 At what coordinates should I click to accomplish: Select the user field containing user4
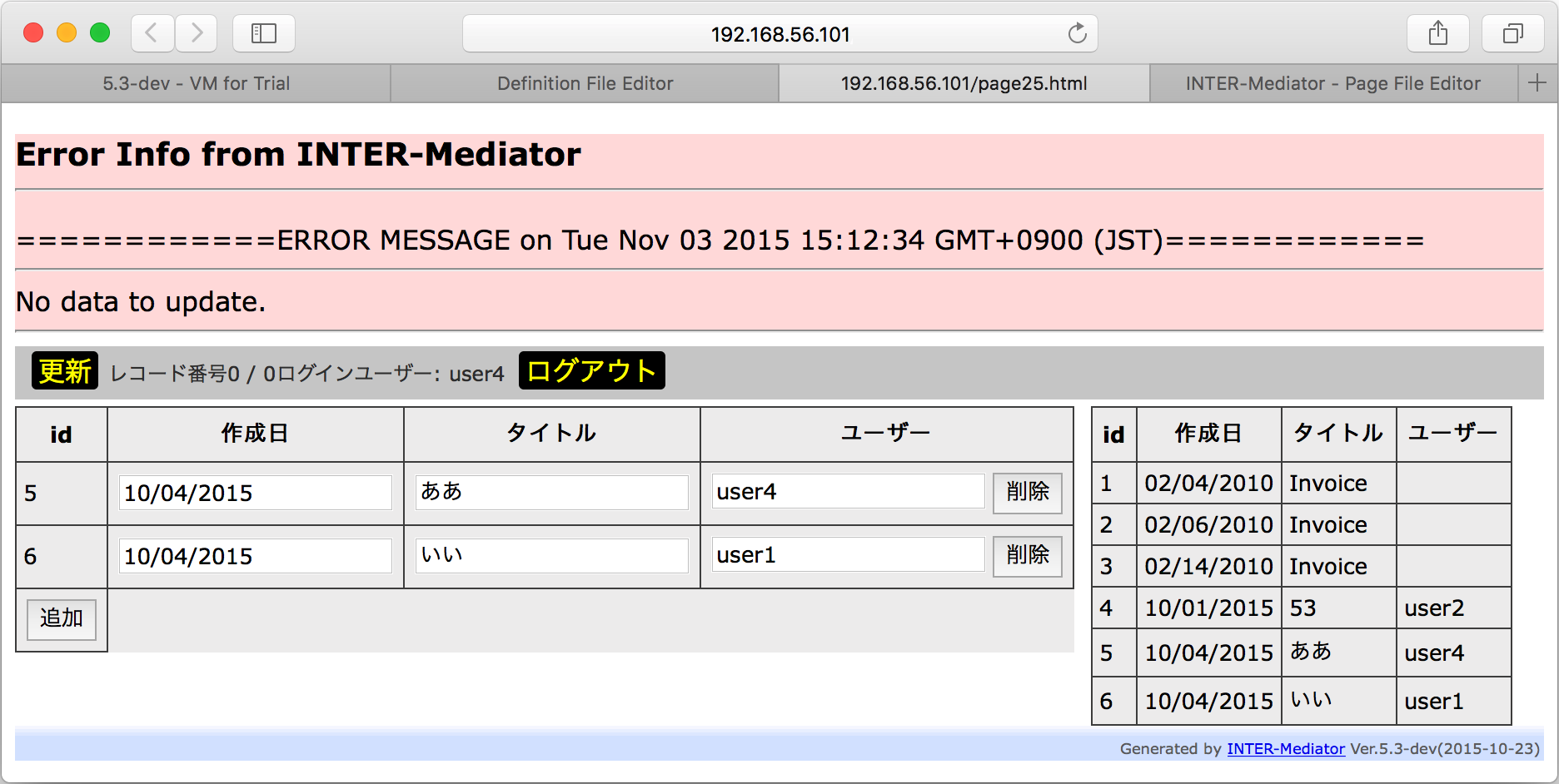tap(849, 491)
